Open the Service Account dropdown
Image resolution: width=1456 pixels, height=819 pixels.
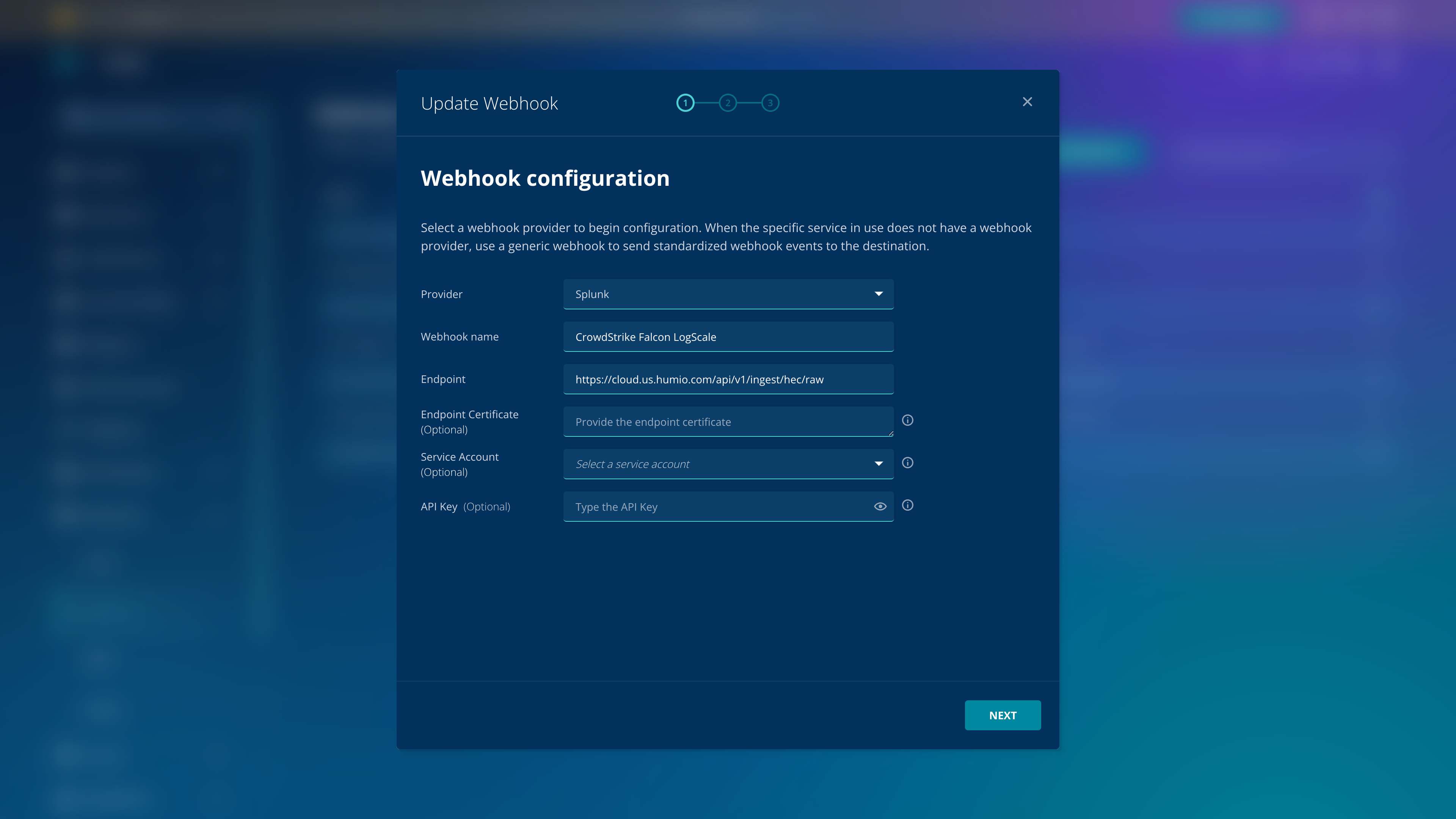pos(718,464)
